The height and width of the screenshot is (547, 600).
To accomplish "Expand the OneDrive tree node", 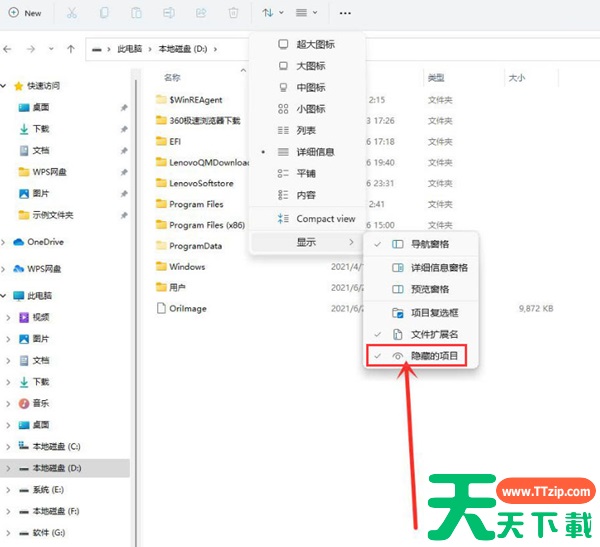I will click(6, 242).
